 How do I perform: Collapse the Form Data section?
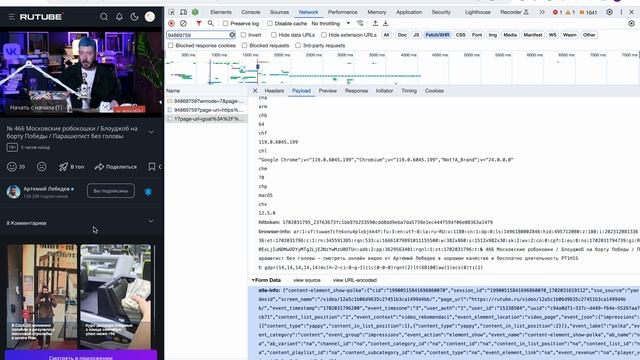[253, 280]
